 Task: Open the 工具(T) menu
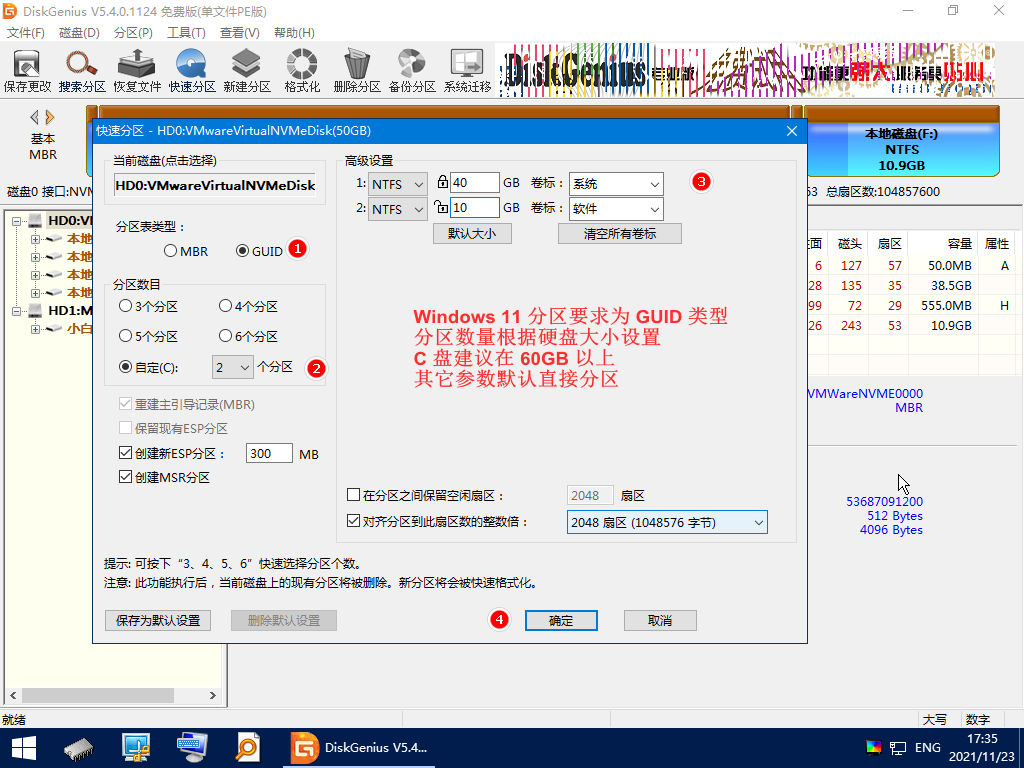185,32
